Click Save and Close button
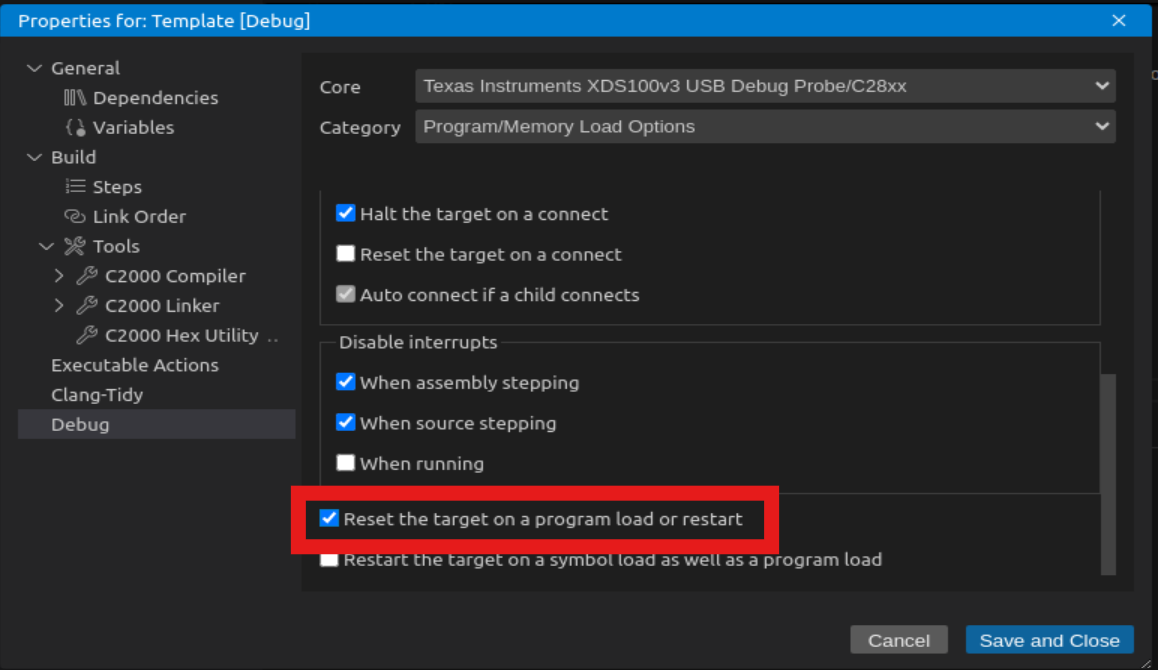The width and height of the screenshot is (1158, 670). [1049, 640]
